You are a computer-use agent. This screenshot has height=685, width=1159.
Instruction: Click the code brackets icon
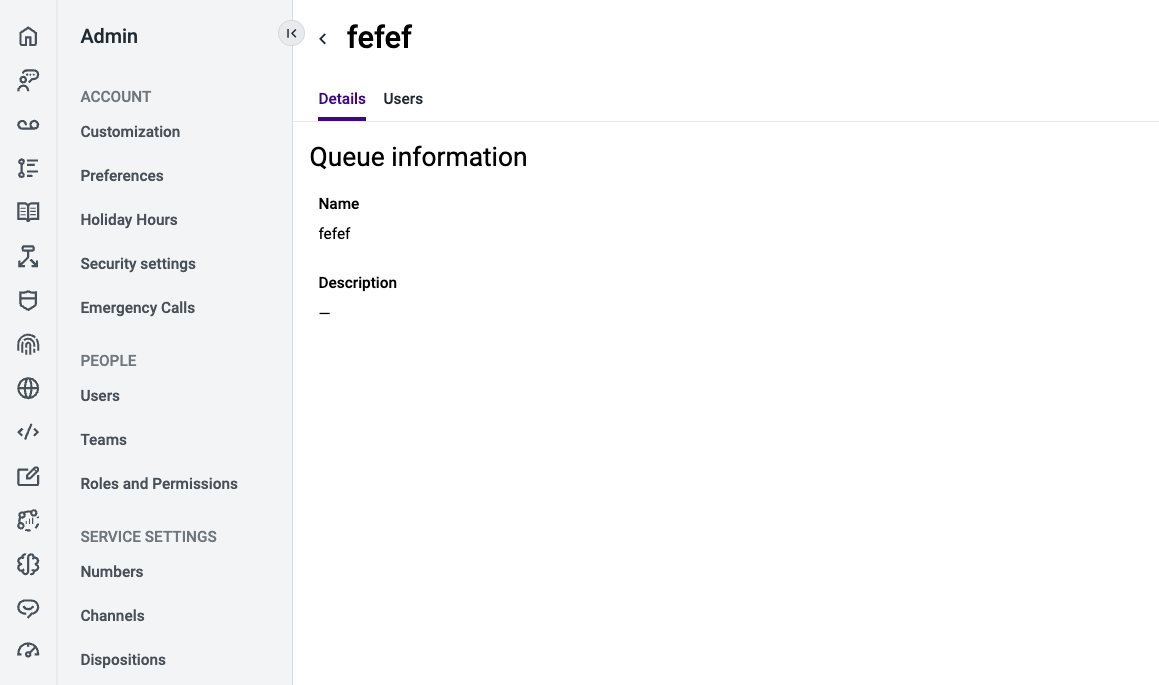pyautogui.click(x=28, y=432)
